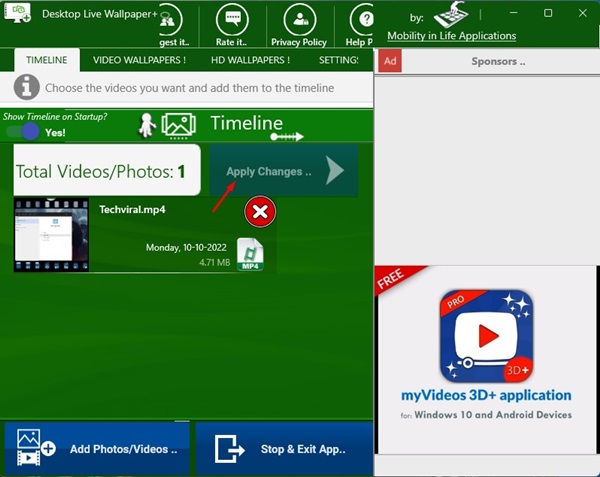Screen dimensions: 600x477
Task: Open the Mobility in Life Applications link
Action: 452,36
